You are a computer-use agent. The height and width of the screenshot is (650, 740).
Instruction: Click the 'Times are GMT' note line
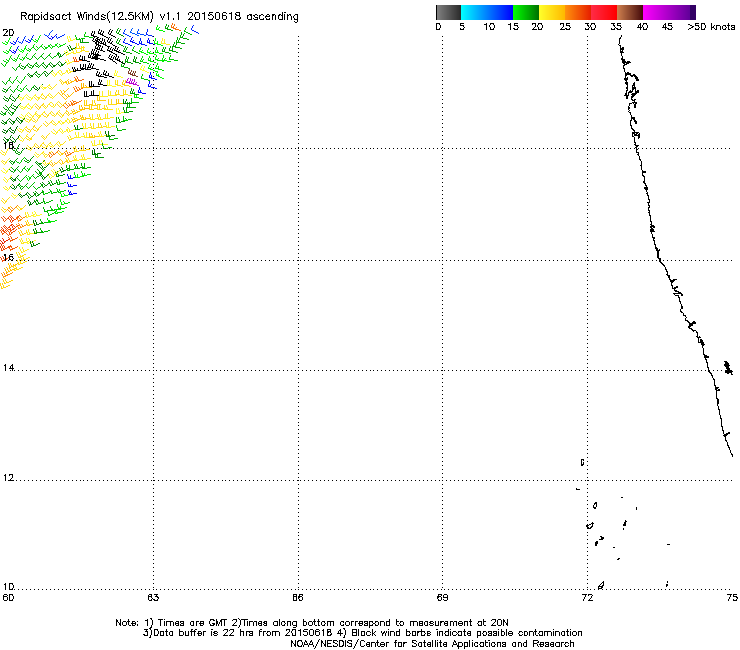pyautogui.click(x=312, y=623)
